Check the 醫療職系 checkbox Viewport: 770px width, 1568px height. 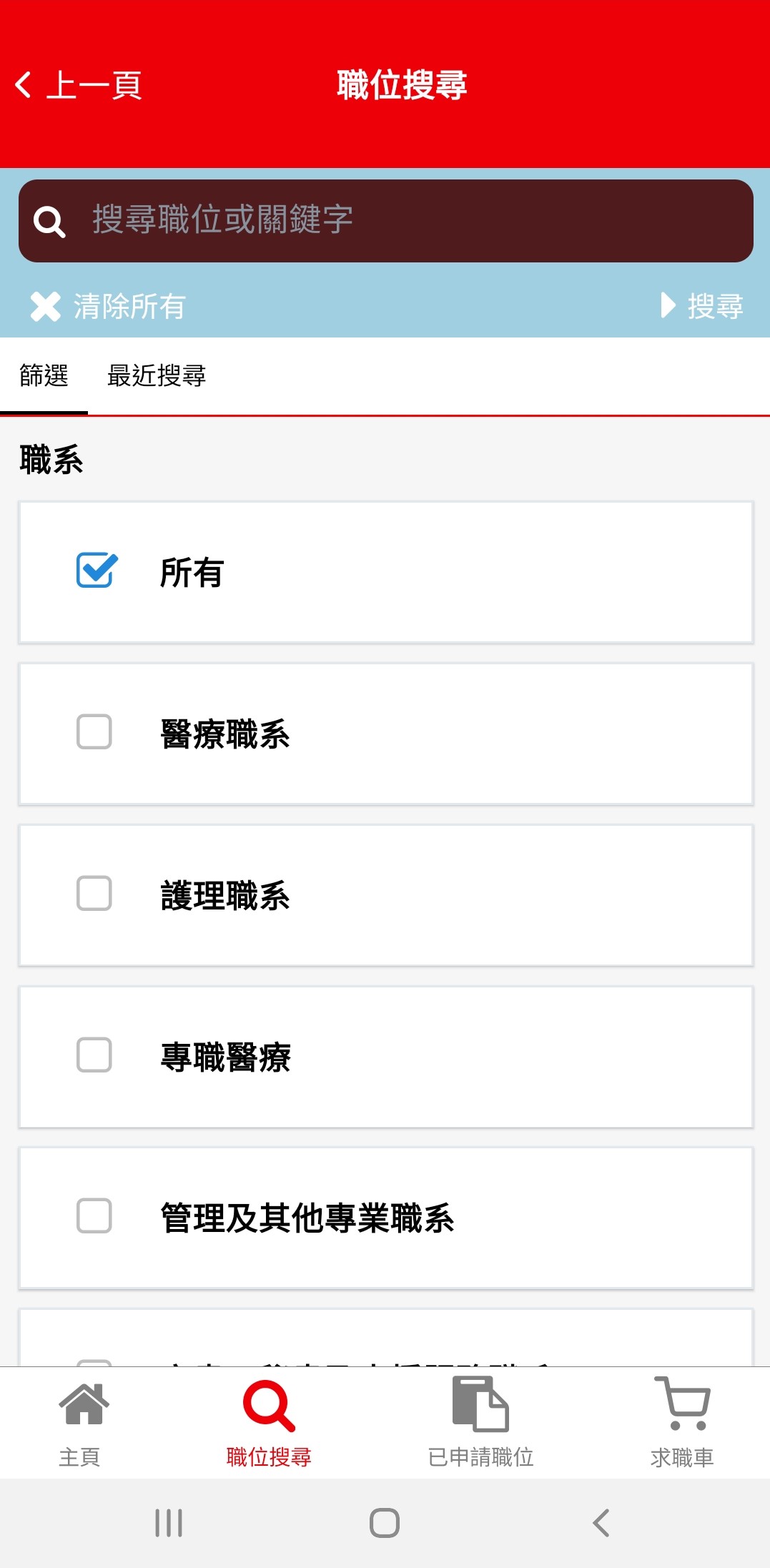(94, 732)
